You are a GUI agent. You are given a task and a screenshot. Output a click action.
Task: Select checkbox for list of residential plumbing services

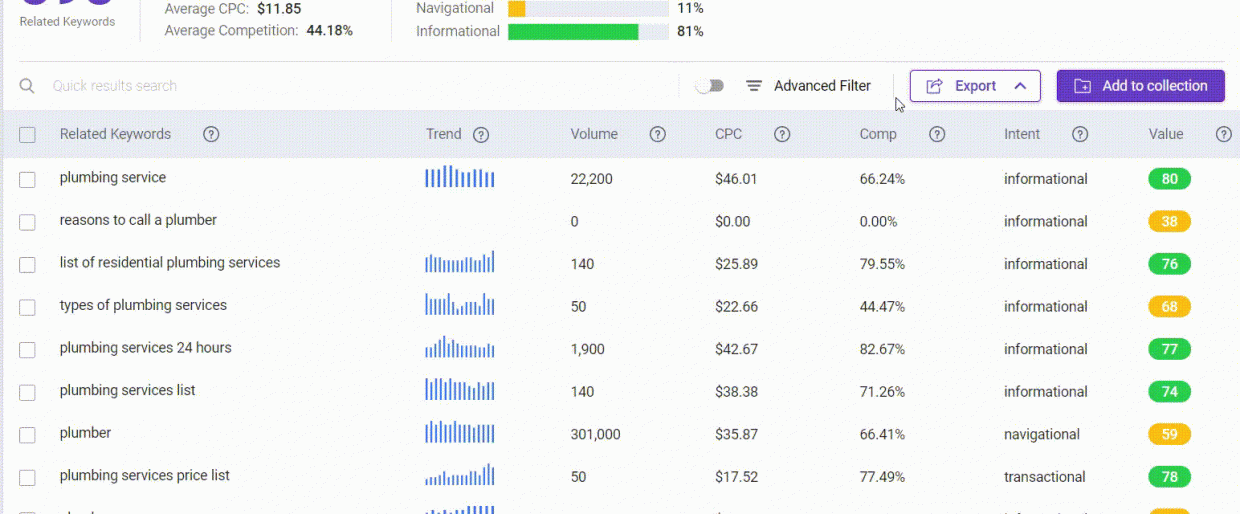tap(27, 264)
